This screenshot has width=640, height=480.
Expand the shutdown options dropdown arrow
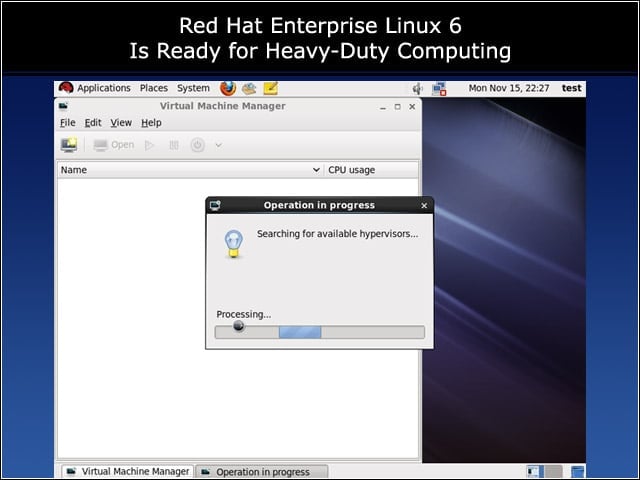[x=219, y=145]
